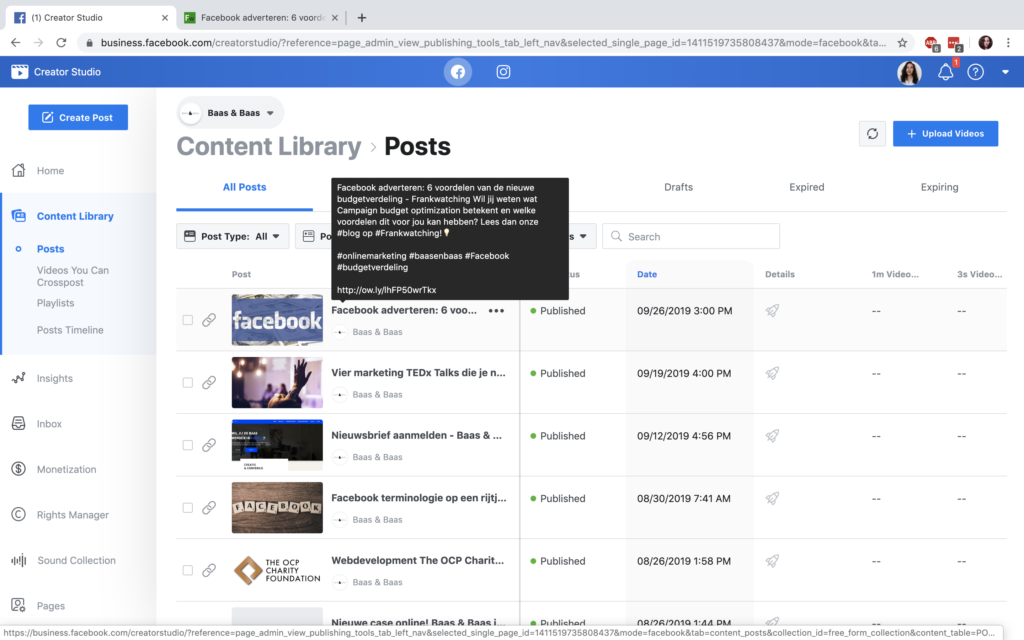Sort by the Date column header
The height and width of the screenshot is (640, 1024).
[x=647, y=274]
